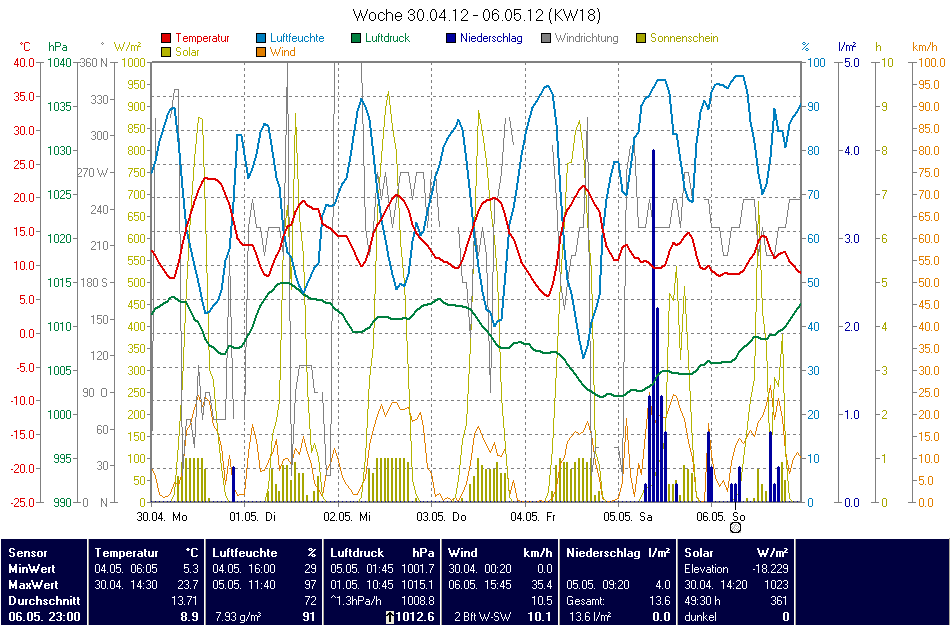Click the dark blue Niederschlag legend swatch
The image size is (950, 625).
[x=451, y=38]
